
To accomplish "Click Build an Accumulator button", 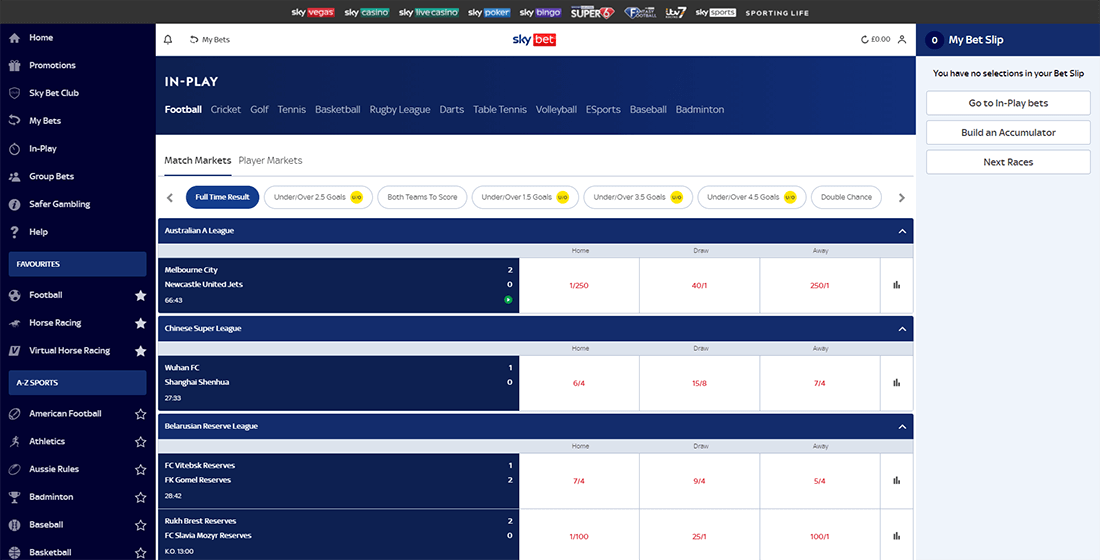I will (x=1008, y=133).
